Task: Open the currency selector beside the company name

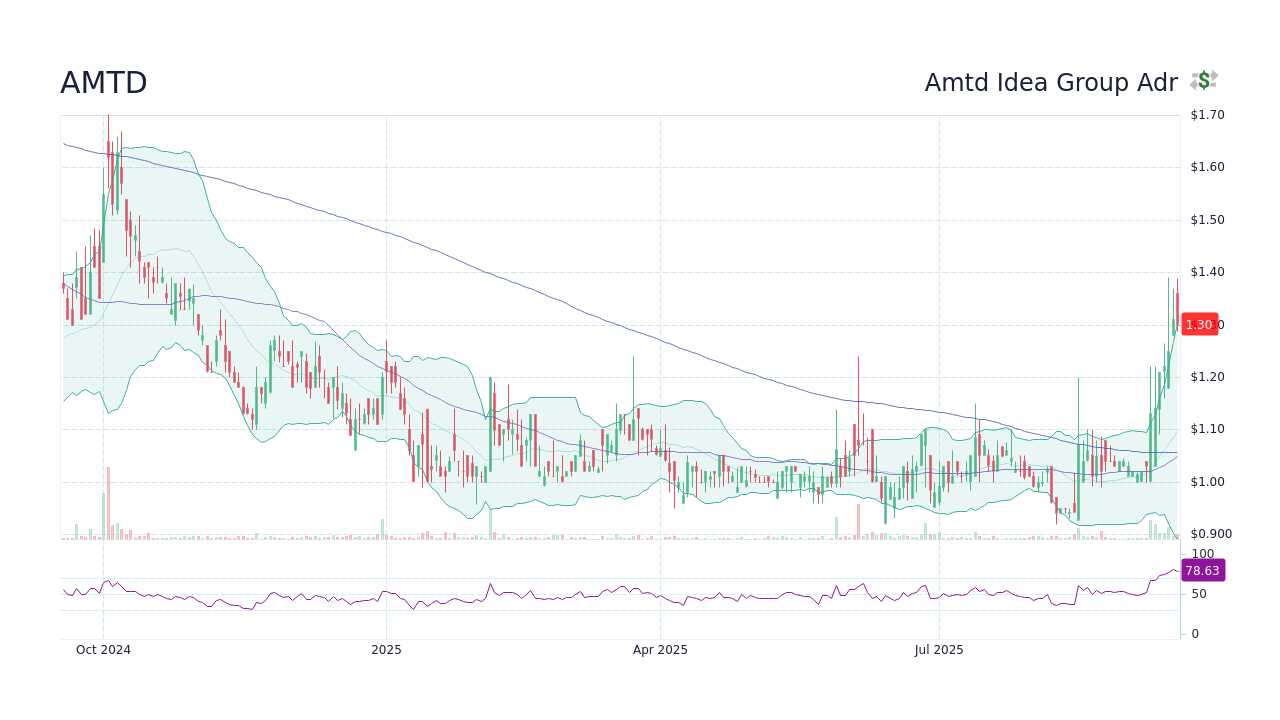Action: 1204,80
